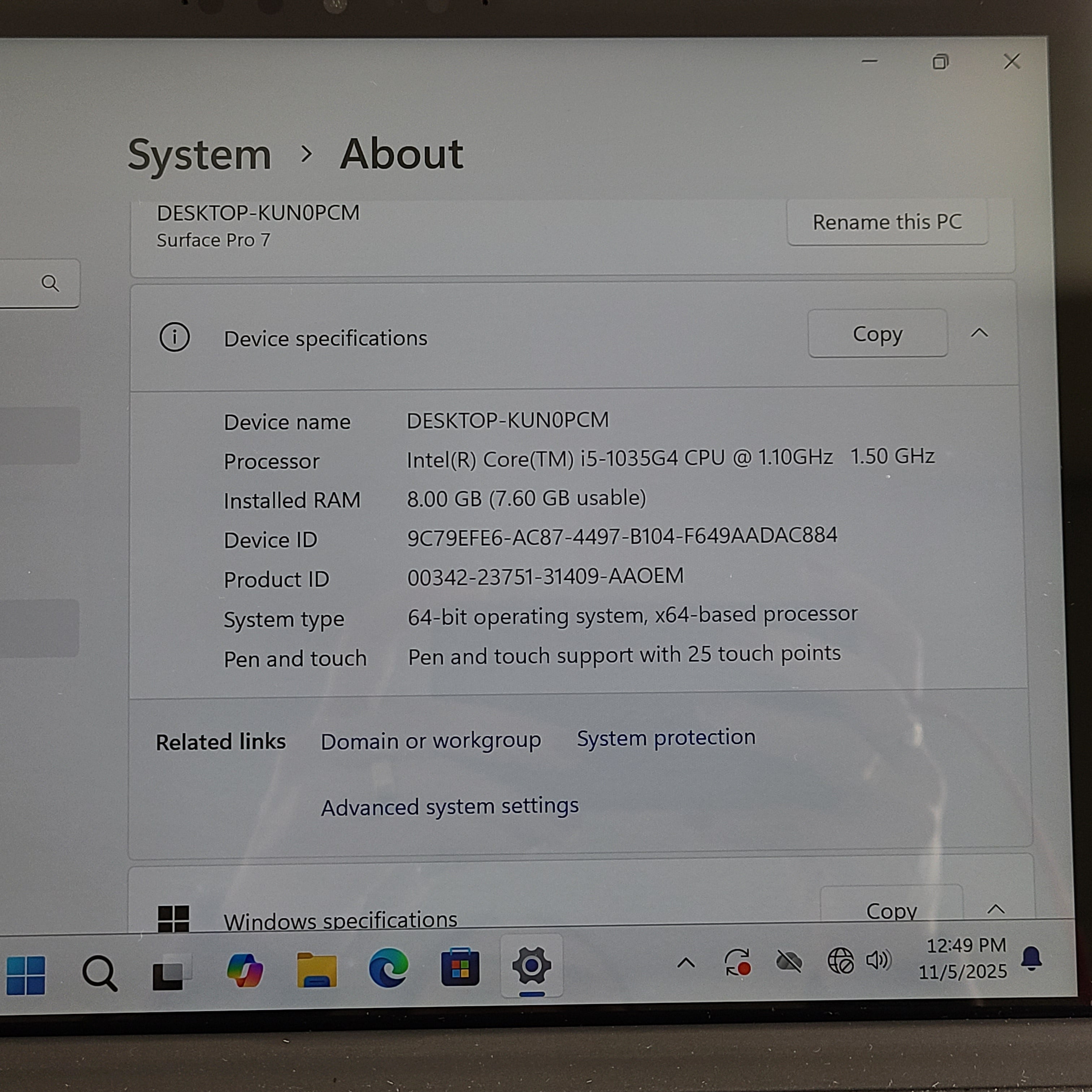Copy the Device specifications

click(x=878, y=334)
